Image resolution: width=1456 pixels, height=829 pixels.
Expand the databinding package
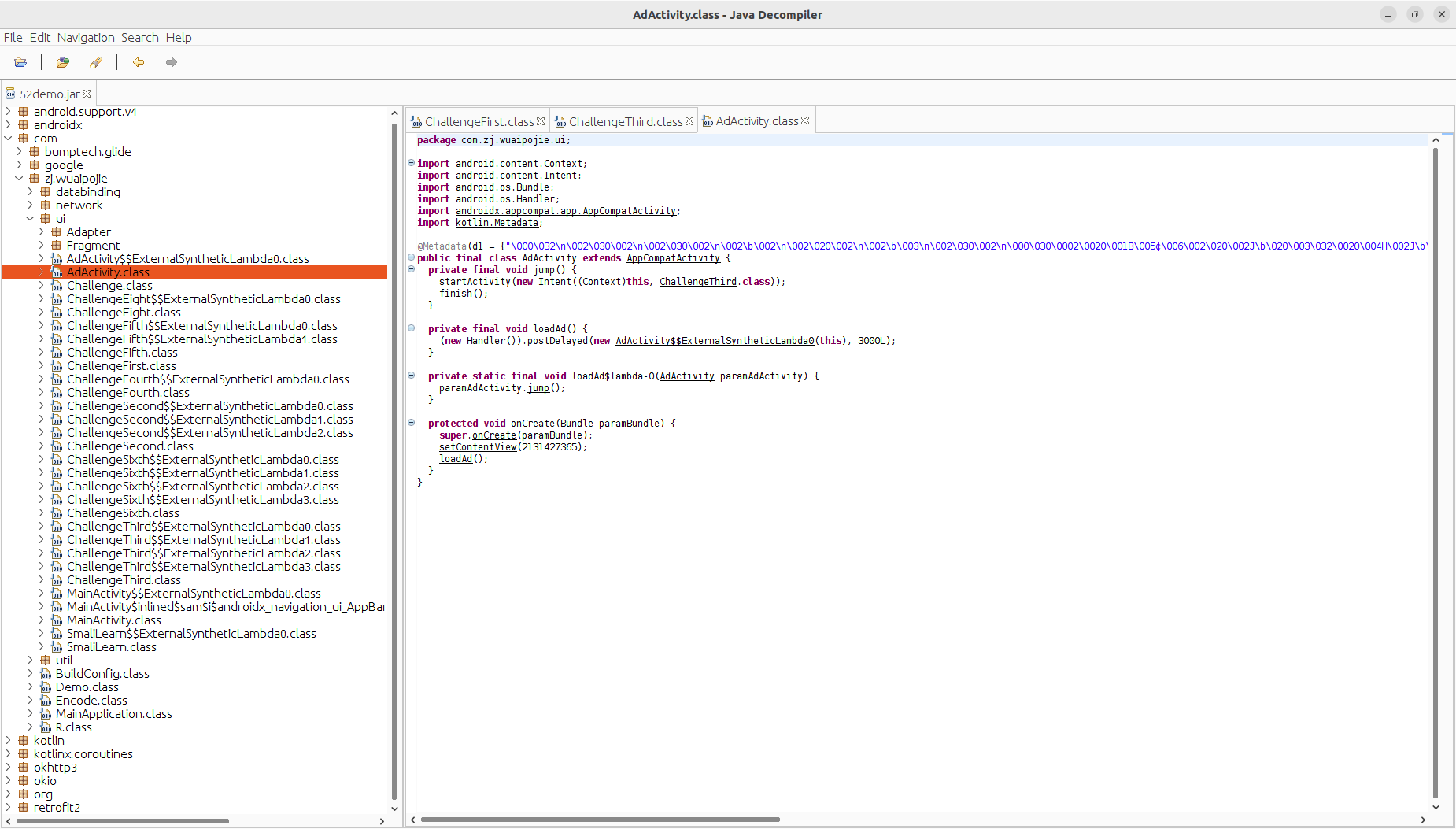coord(31,192)
